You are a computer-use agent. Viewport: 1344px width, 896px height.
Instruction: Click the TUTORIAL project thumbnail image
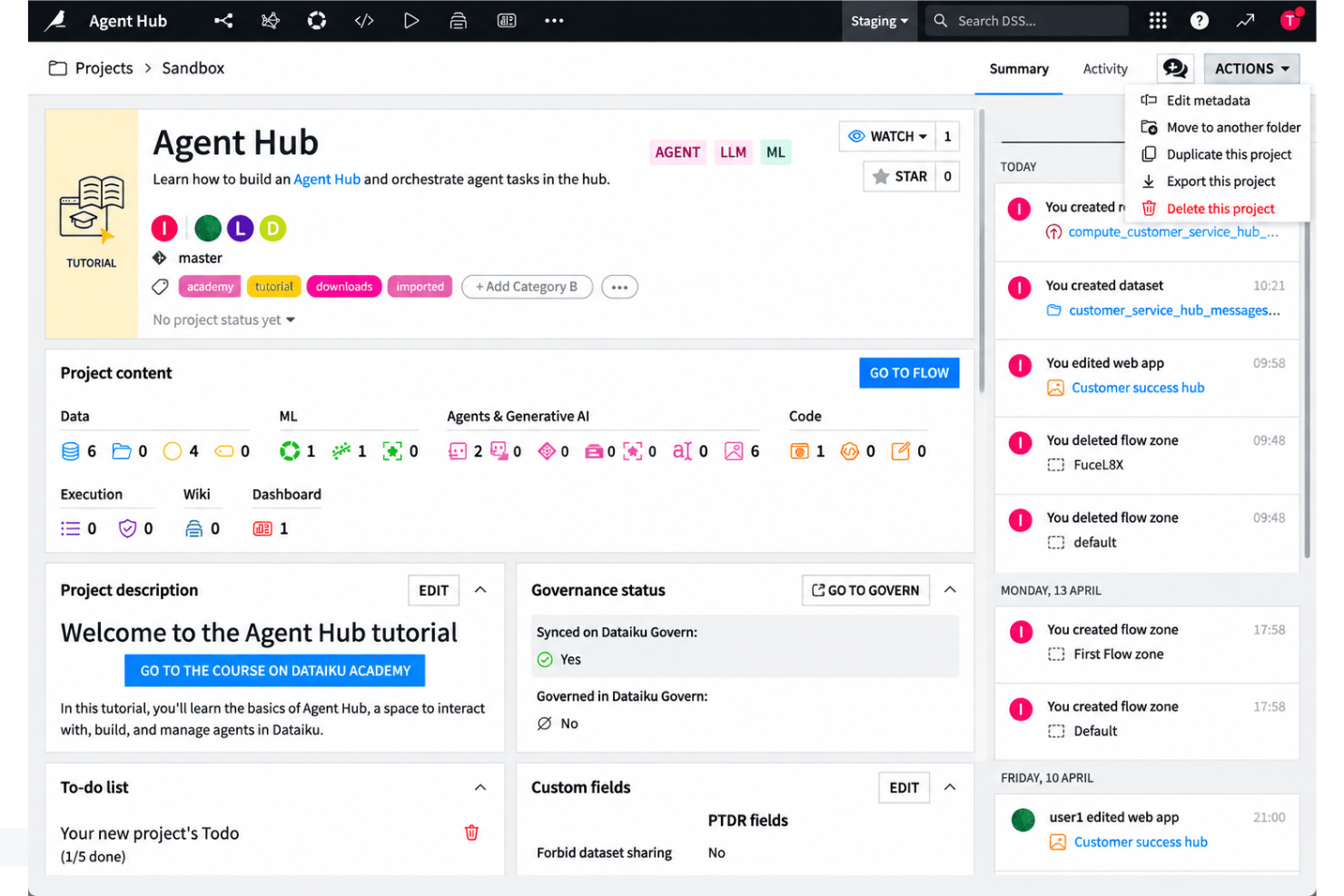click(92, 224)
